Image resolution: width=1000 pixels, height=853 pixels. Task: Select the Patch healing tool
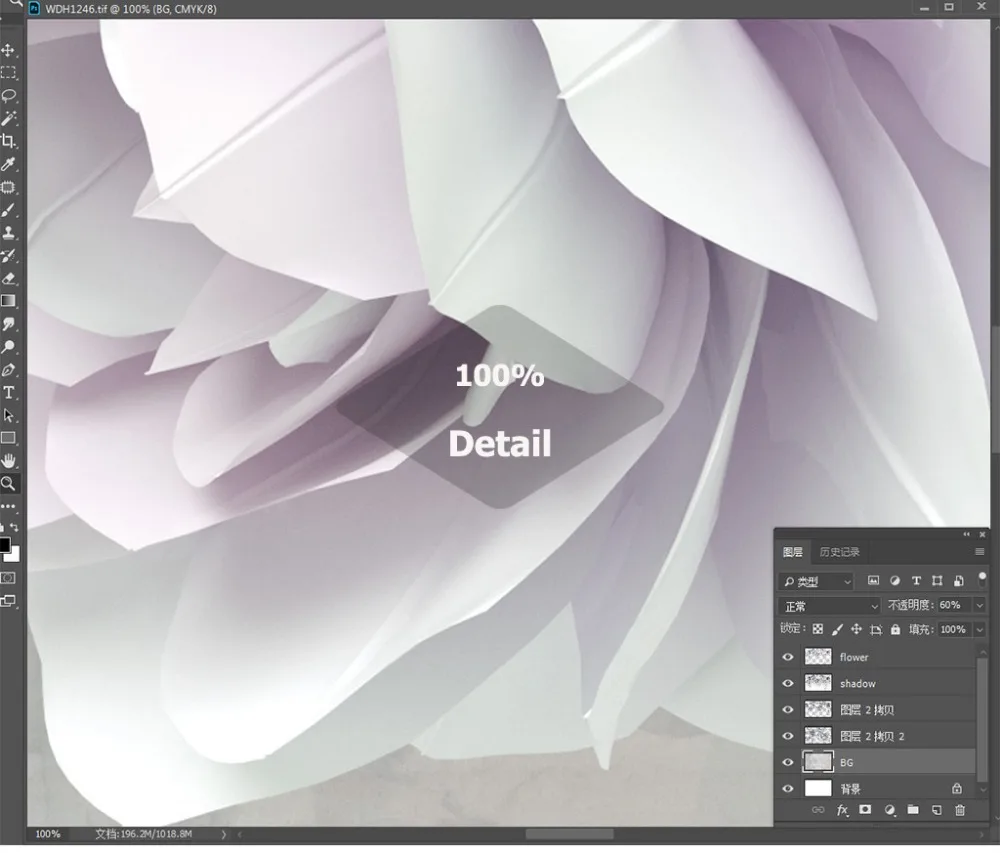coord(8,187)
